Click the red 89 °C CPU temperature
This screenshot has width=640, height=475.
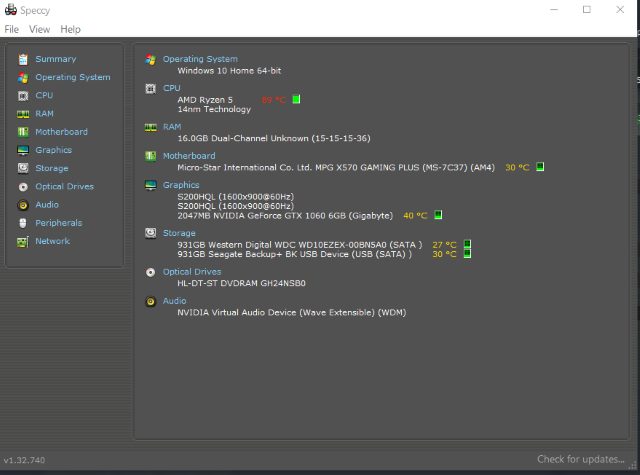pyautogui.click(x=273, y=100)
